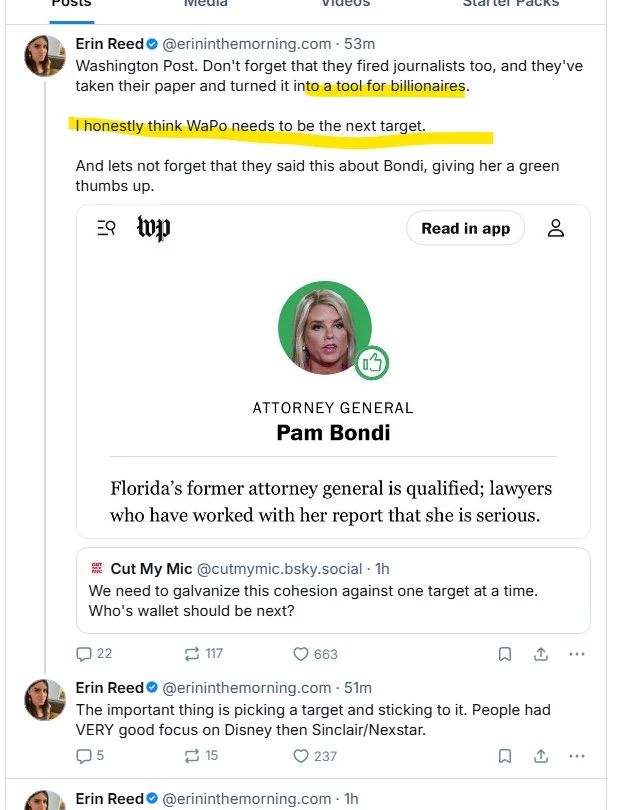Open the quoted Cut My Mic post
This screenshot has height=810, width=634.
click(x=333, y=590)
